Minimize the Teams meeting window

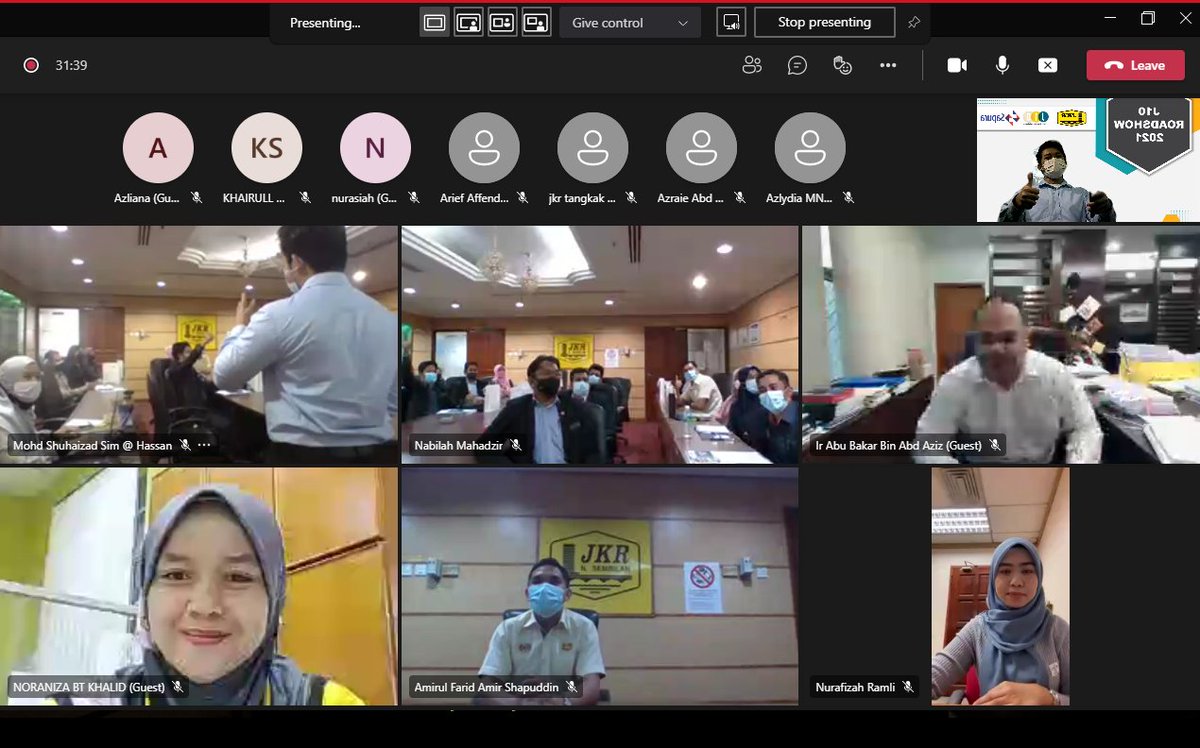pyautogui.click(x=1112, y=18)
